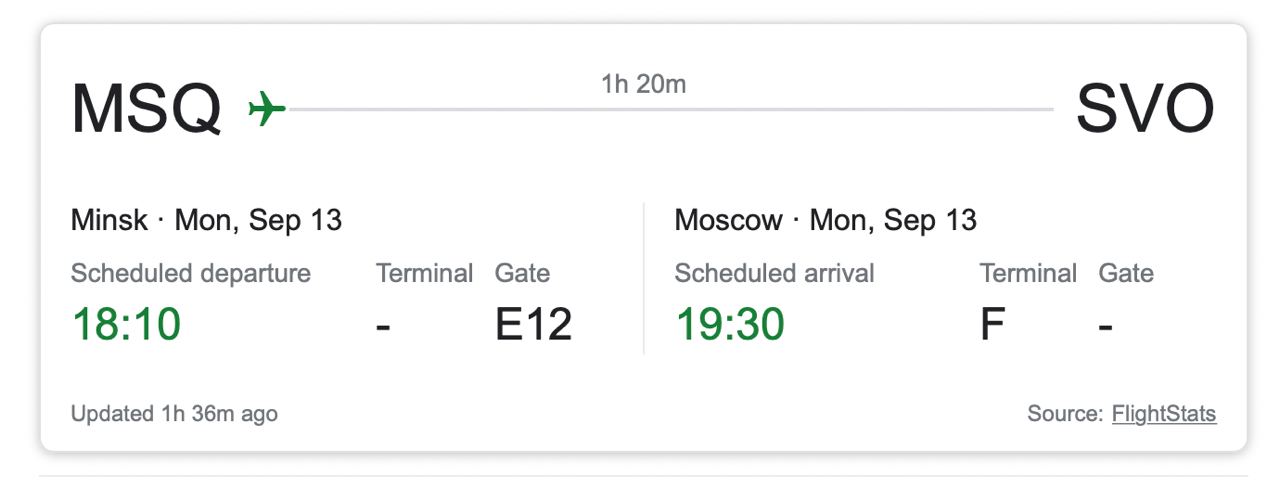The image size is (1280, 488).
Task: Click the MSQ departure airport code
Action: (147, 108)
